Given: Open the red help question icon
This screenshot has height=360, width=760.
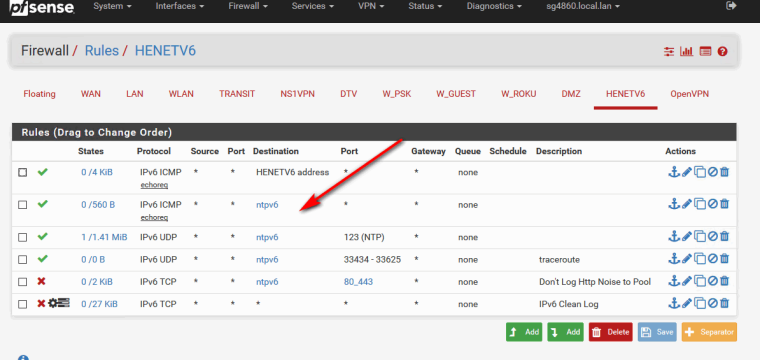Looking at the screenshot, I should click(x=722, y=51).
